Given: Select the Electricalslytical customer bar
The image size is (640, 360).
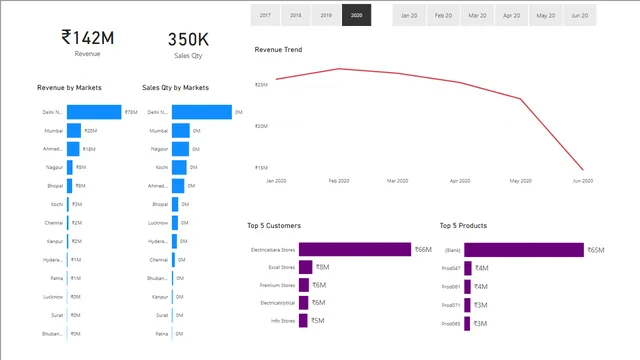Looking at the screenshot, I should 303,303.
